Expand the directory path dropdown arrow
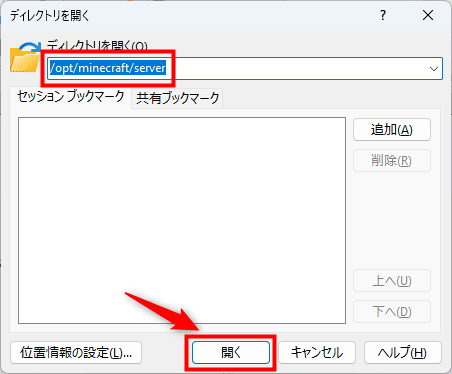This screenshot has height=374, width=452. point(434,69)
